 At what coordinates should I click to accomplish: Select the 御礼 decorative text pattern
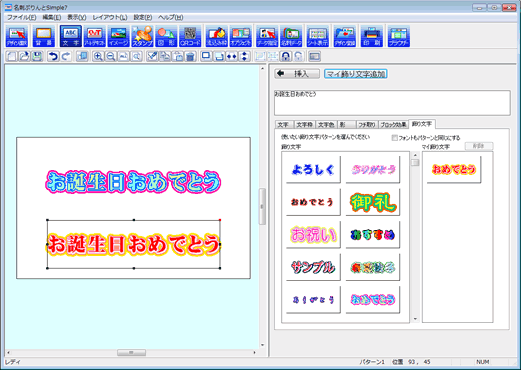pos(373,202)
